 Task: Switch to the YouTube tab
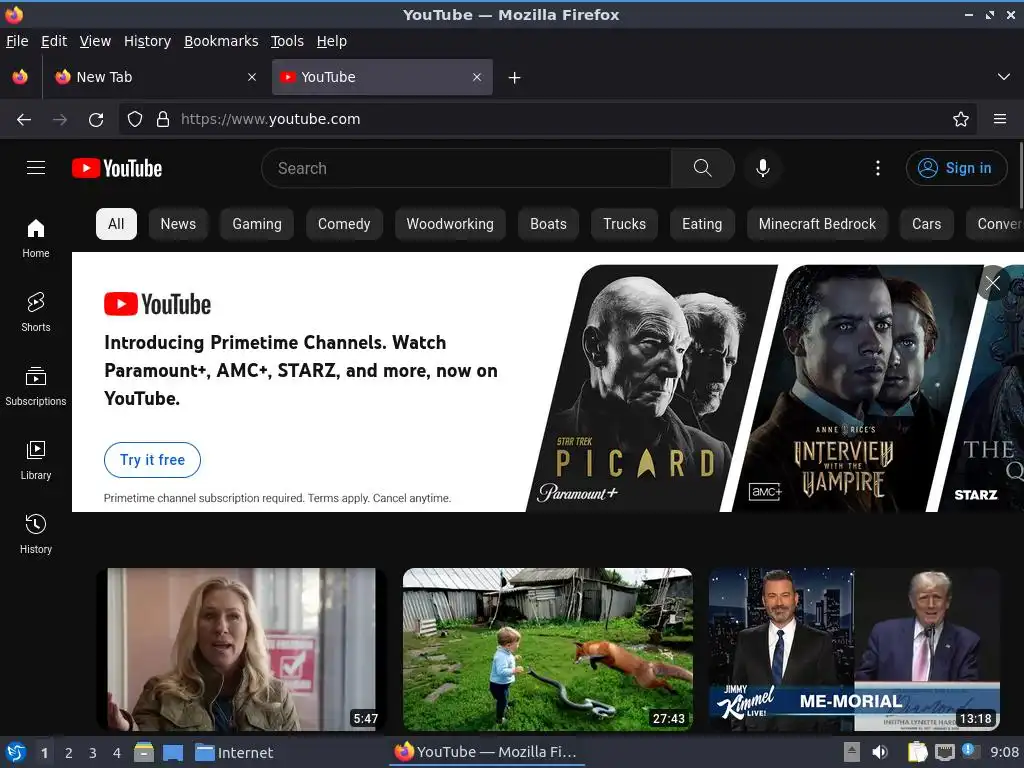382,77
